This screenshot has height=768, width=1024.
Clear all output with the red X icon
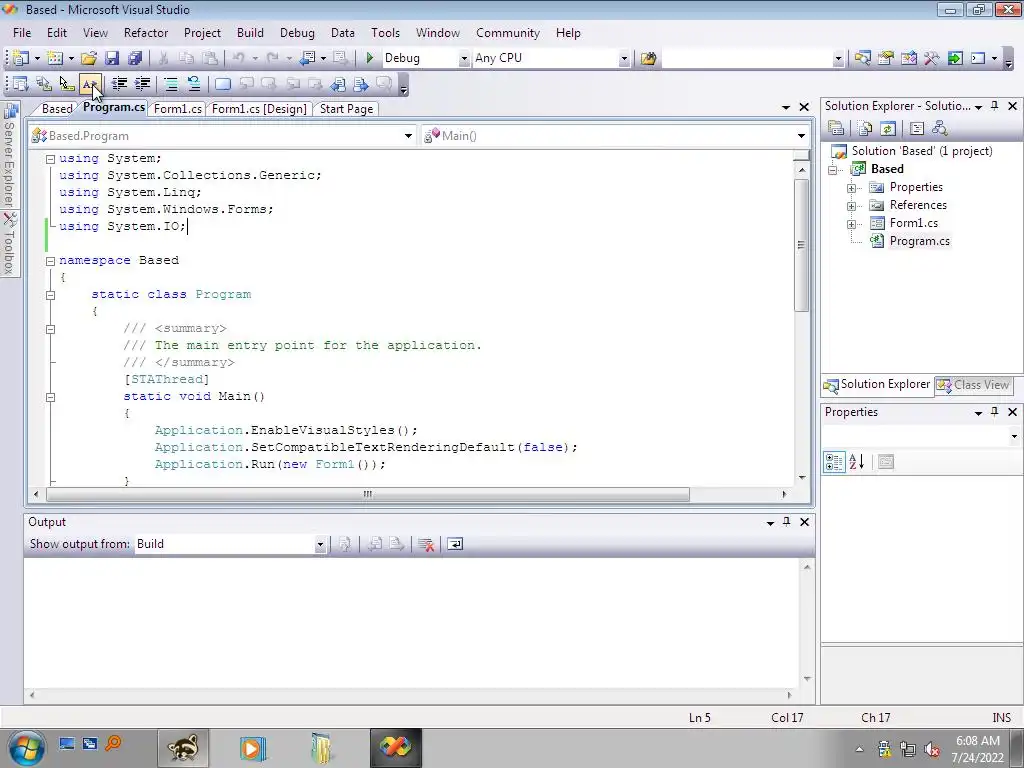[x=426, y=544]
